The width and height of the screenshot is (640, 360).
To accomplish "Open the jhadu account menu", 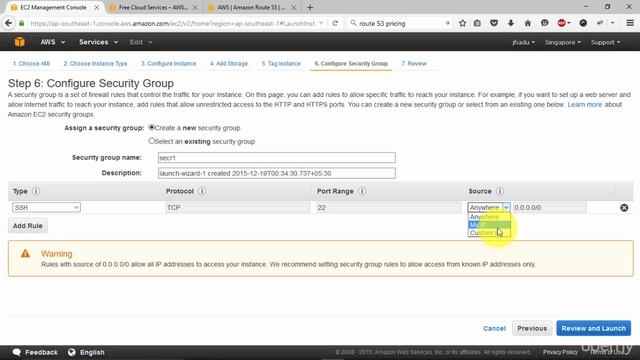I will coord(523,42).
